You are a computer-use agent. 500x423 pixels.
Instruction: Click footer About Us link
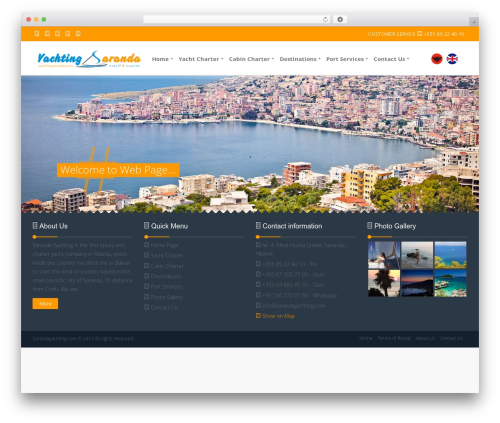[425, 338]
